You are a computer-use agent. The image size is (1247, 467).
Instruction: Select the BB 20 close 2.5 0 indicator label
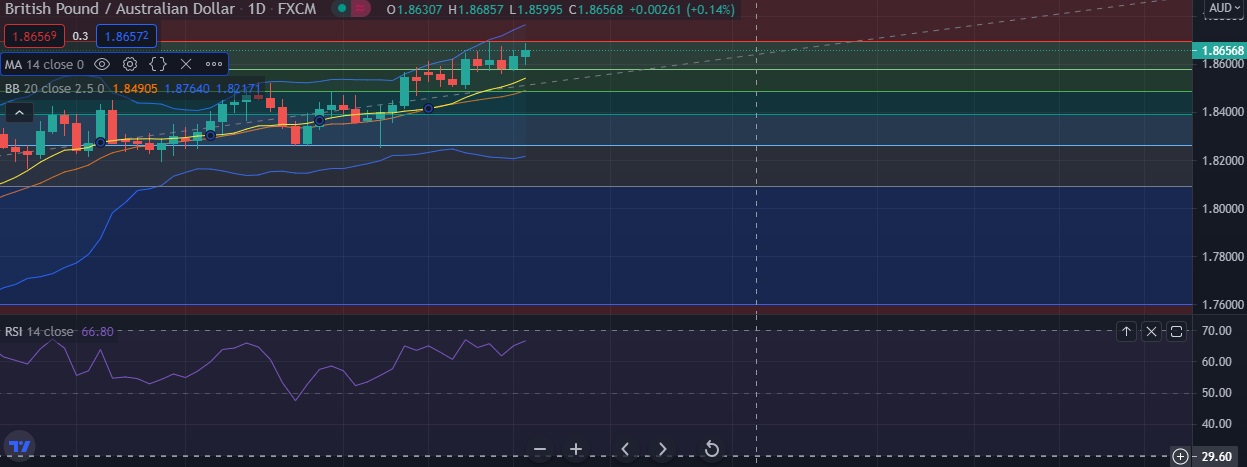tap(54, 88)
